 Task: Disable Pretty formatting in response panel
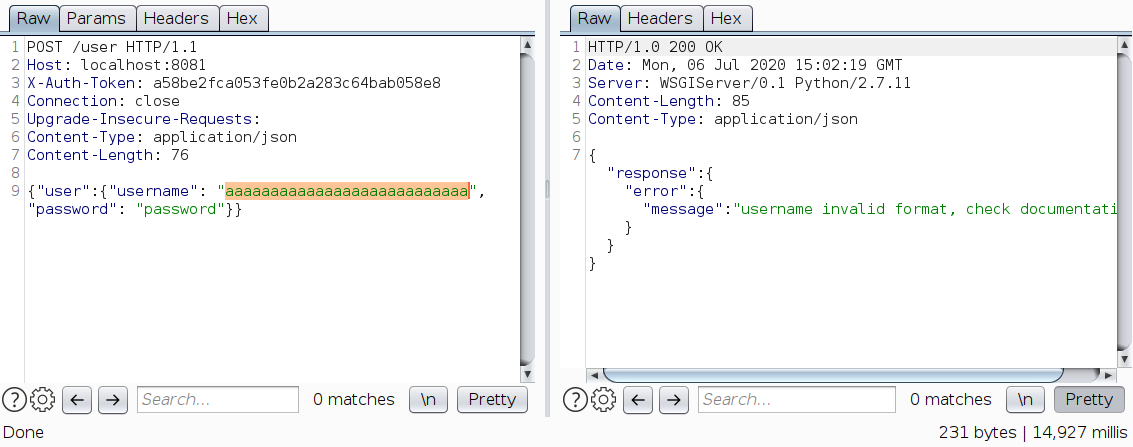pos(1089,400)
